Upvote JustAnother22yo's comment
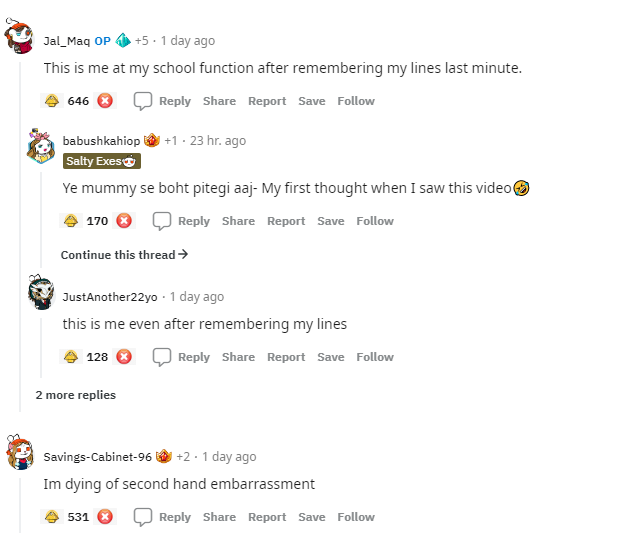The height and width of the screenshot is (533, 618). coord(71,357)
